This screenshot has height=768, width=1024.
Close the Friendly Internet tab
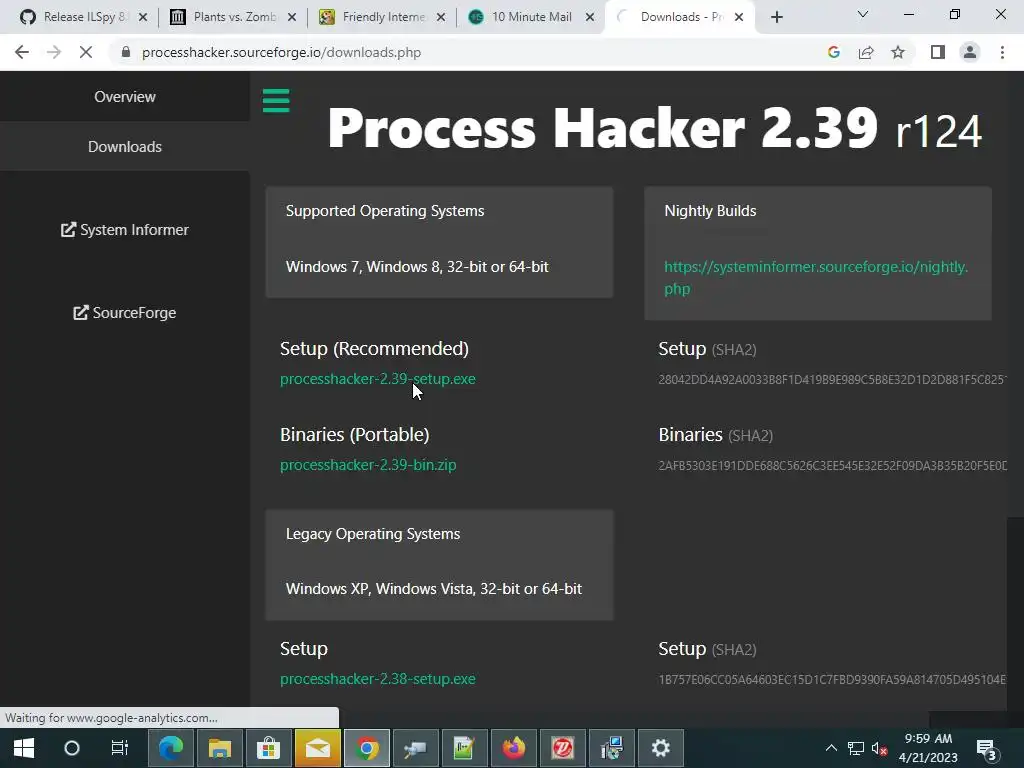point(441,17)
